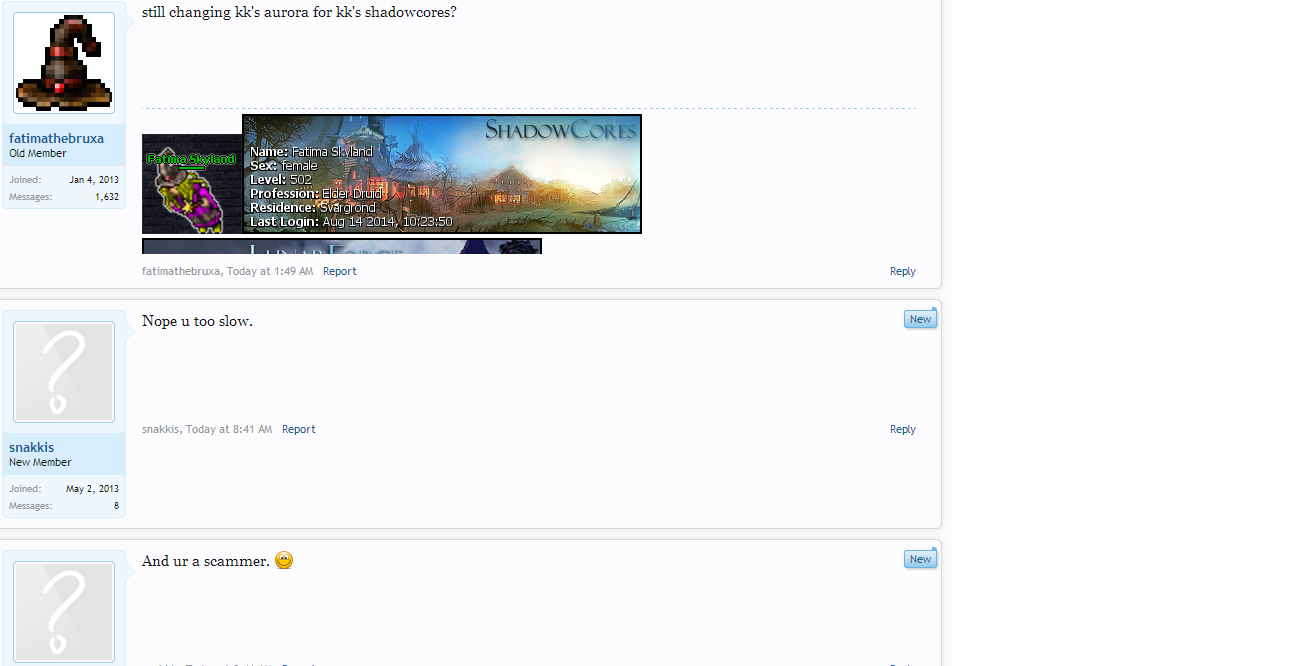Image resolution: width=1304 pixels, height=666 pixels.
Task: Click fatimathebruxa's message count 1,632
Action: (107, 197)
